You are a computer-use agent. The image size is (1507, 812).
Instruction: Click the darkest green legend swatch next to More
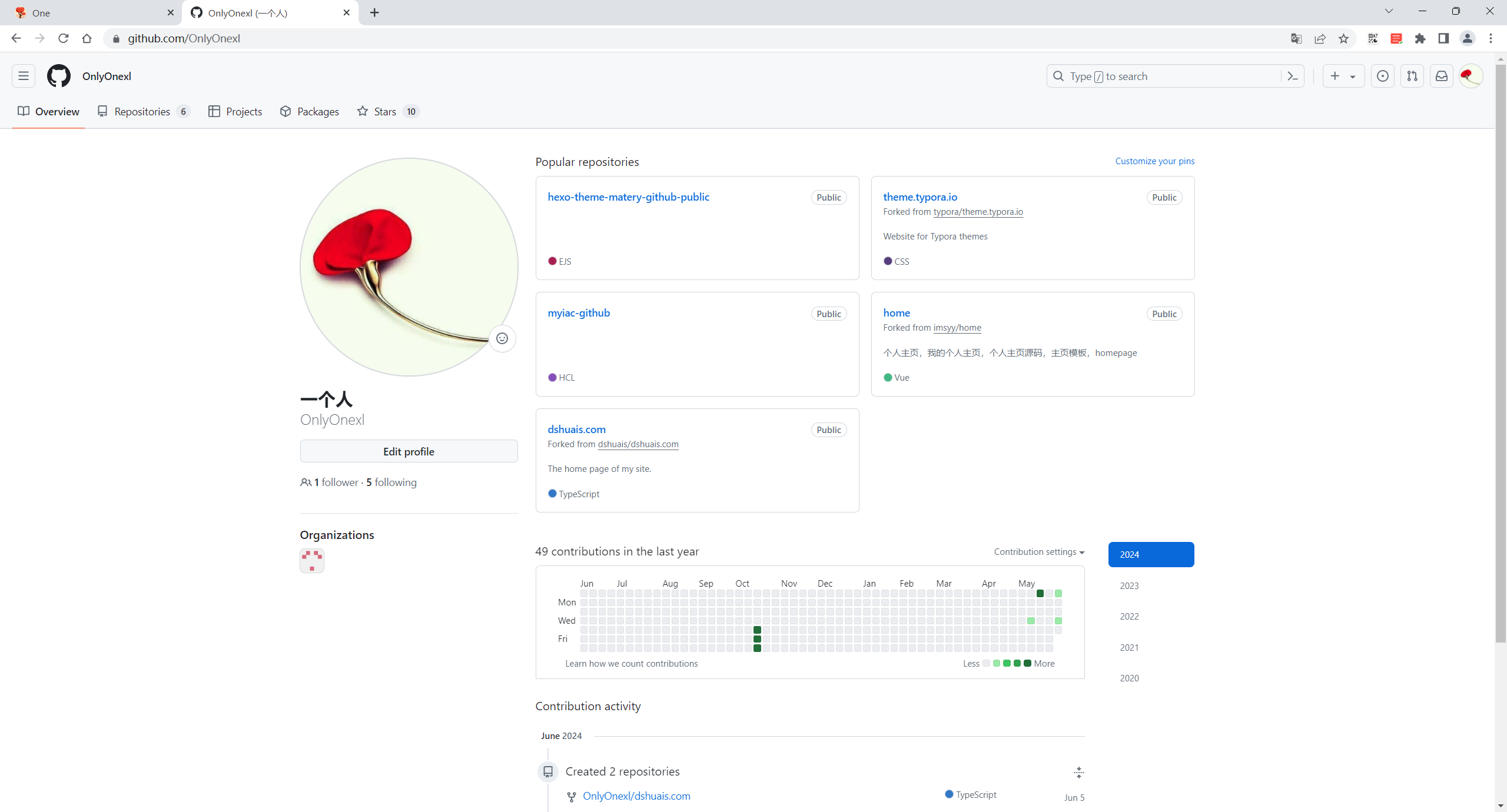(x=1027, y=663)
